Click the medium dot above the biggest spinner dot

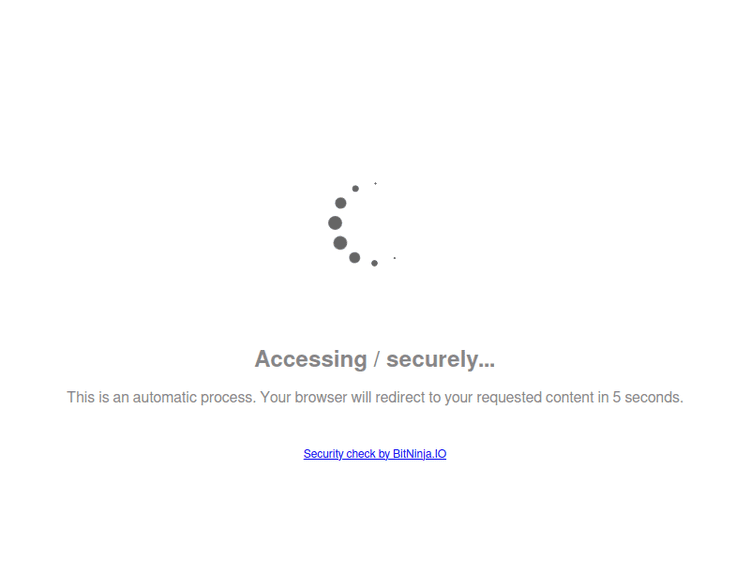[x=341, y=203]
